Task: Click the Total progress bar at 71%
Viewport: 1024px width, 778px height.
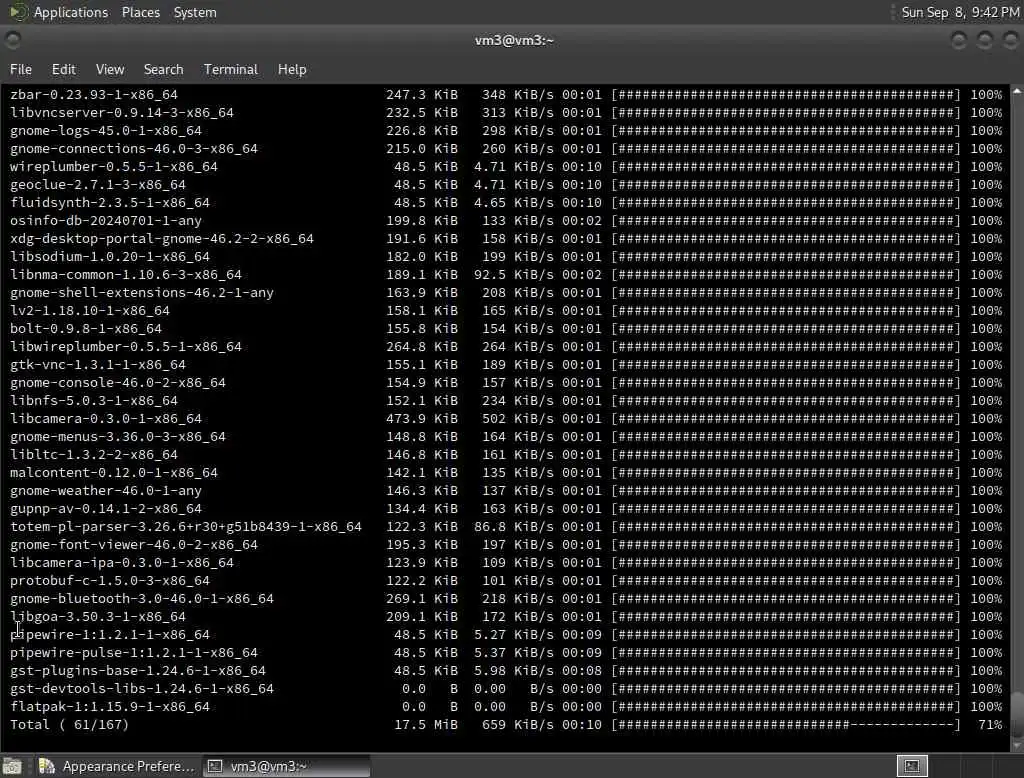Action: [786, 724]
